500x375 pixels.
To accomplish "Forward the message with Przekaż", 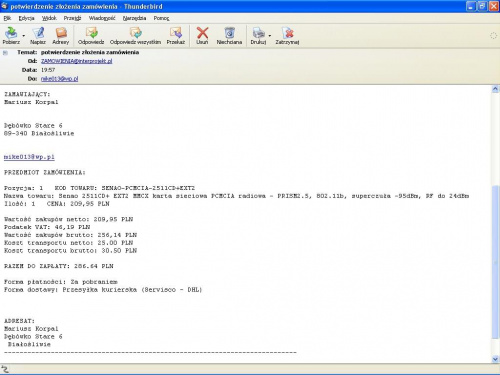I will tap(176, 36).
